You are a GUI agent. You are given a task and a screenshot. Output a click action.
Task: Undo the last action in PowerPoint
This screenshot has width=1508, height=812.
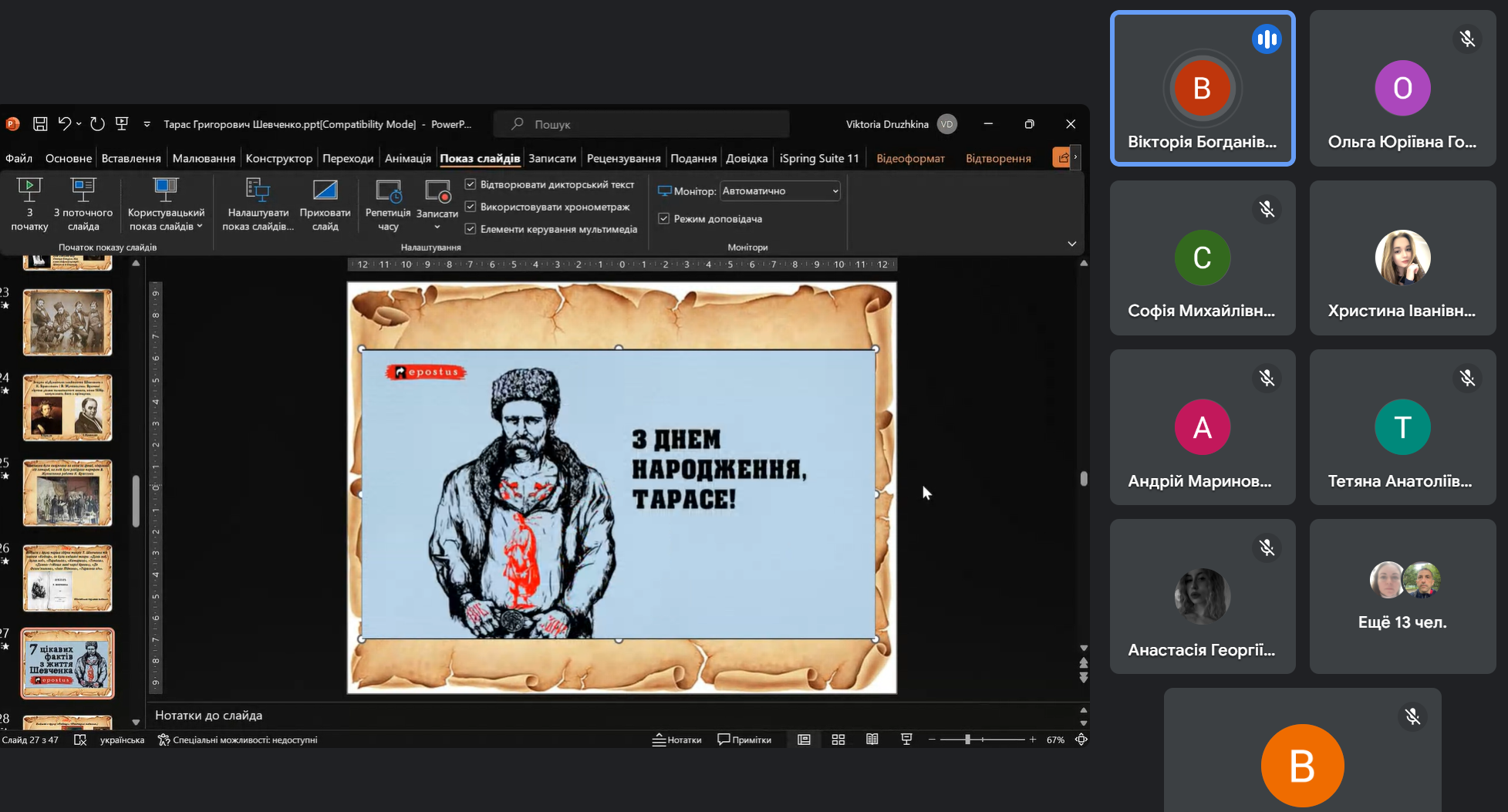tap(65, 124)
